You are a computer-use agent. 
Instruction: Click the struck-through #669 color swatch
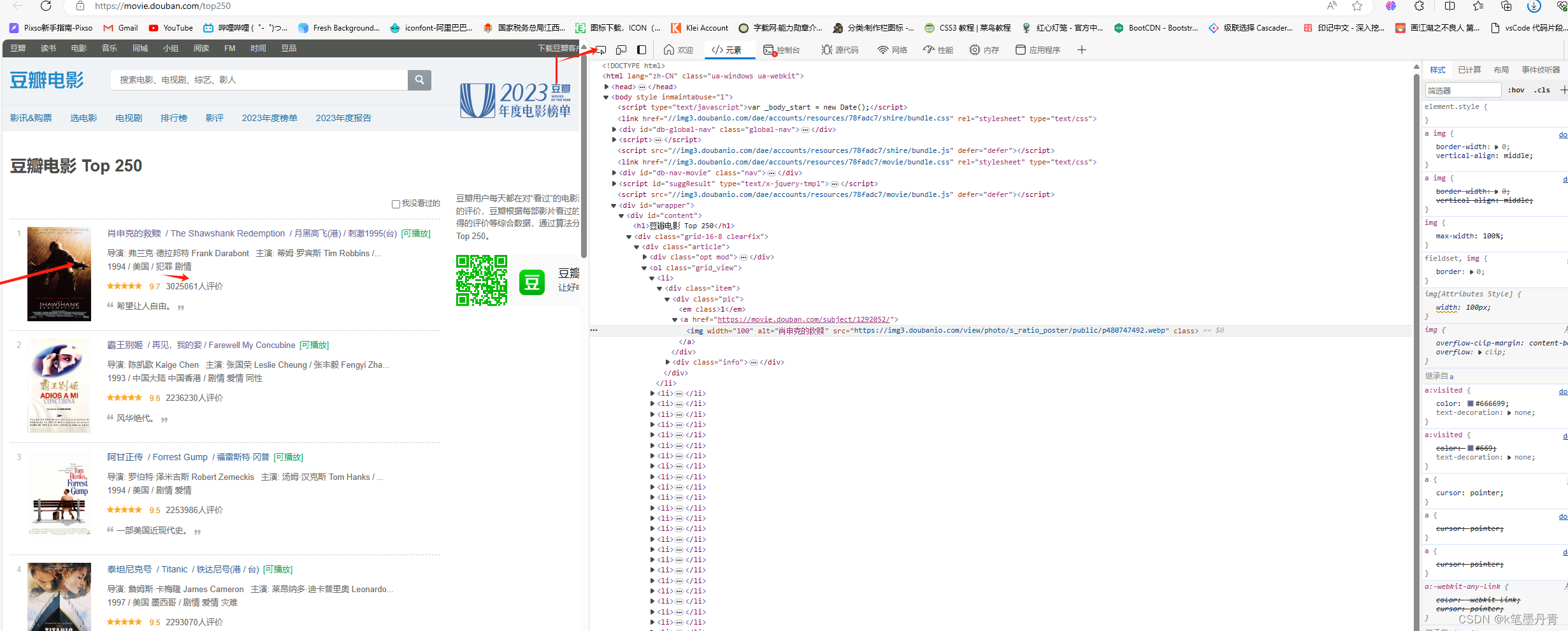click(x=1471, y=448)
